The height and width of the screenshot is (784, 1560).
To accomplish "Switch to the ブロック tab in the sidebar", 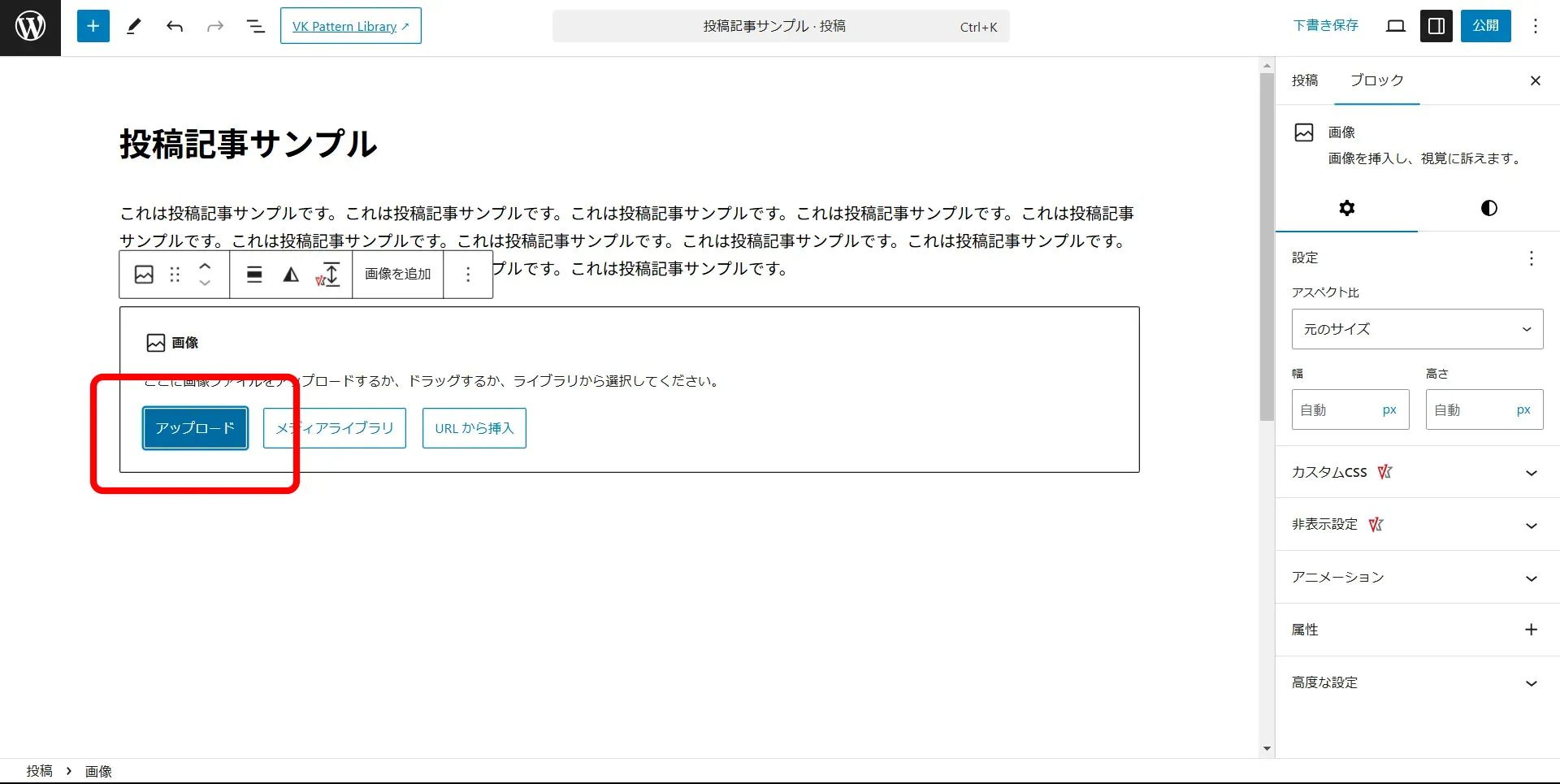I will tap(1376, 80).
